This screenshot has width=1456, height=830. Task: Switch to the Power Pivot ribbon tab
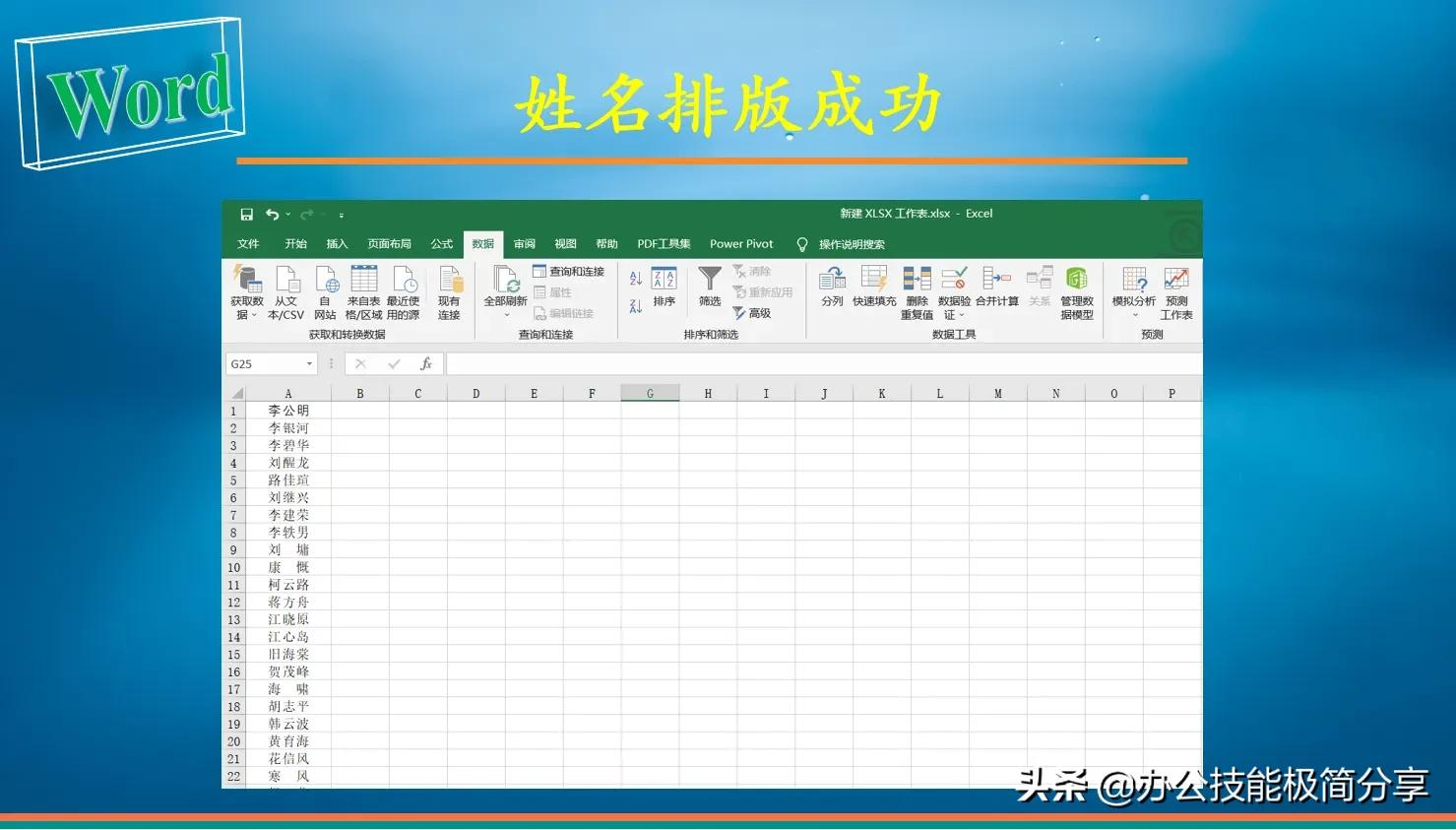pyautogui.click(x=740, y=243)
